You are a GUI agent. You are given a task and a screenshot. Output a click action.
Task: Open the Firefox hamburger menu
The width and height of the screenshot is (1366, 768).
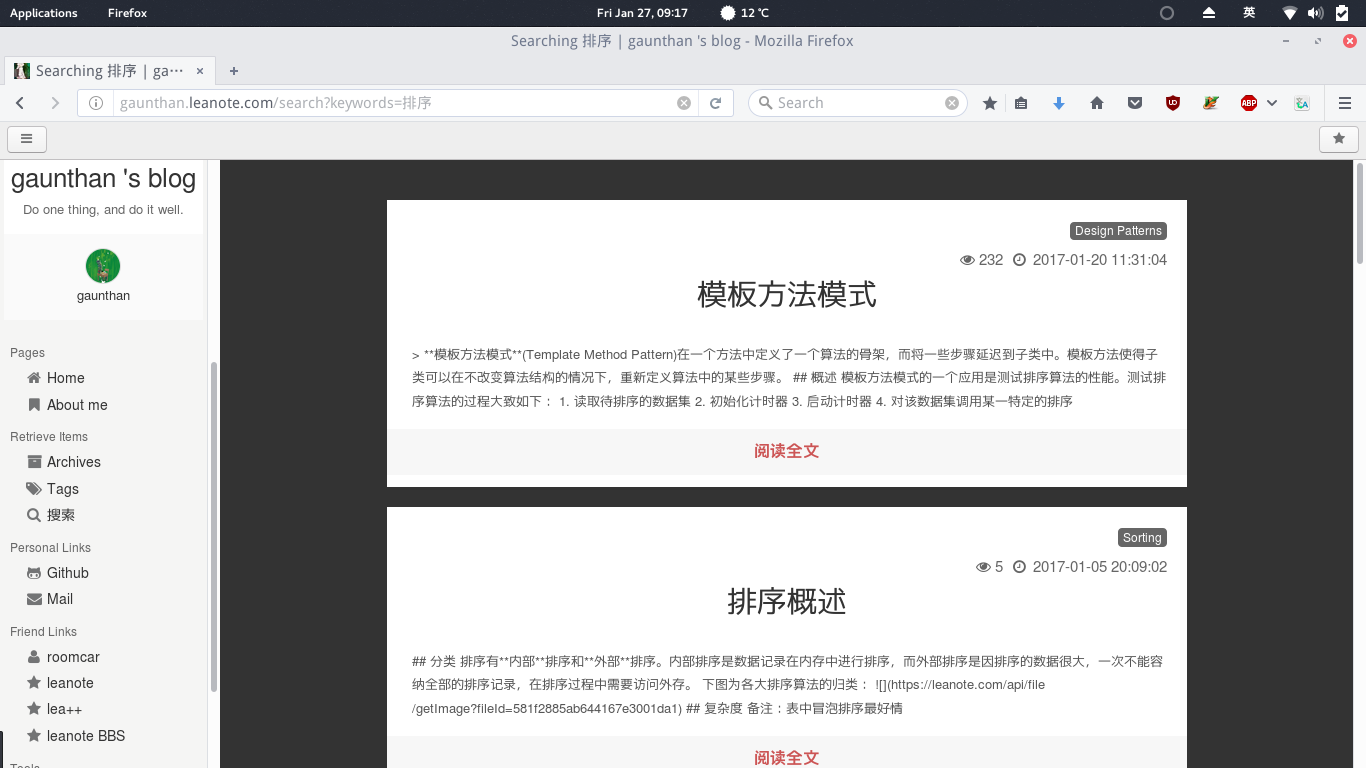[x=1345, y=103]
